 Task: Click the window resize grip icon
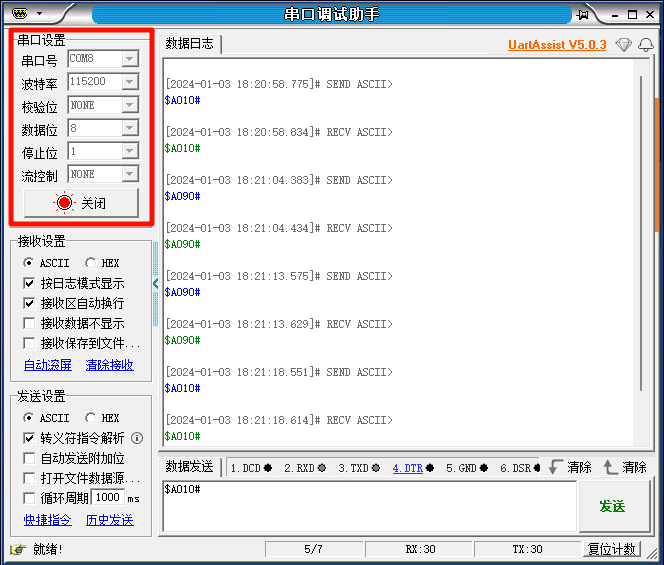653,553
